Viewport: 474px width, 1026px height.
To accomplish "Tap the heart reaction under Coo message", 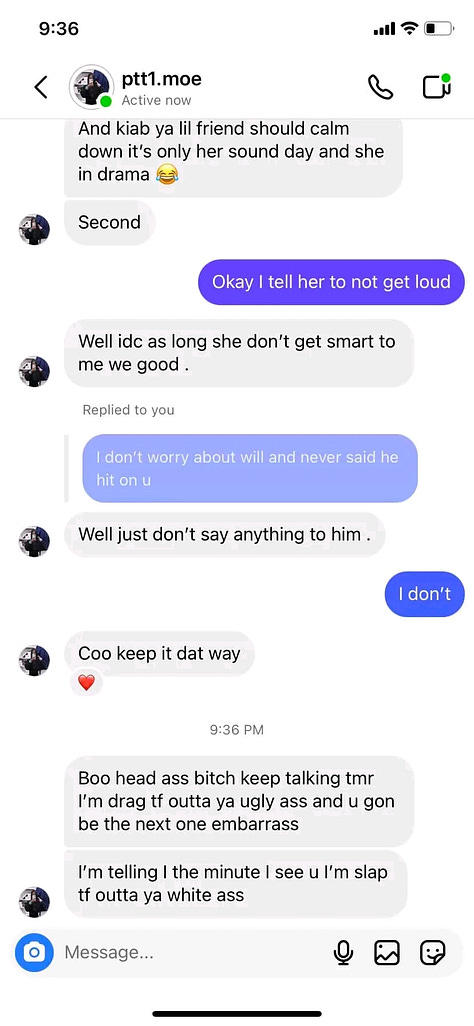I will click(x=86, y=683).
